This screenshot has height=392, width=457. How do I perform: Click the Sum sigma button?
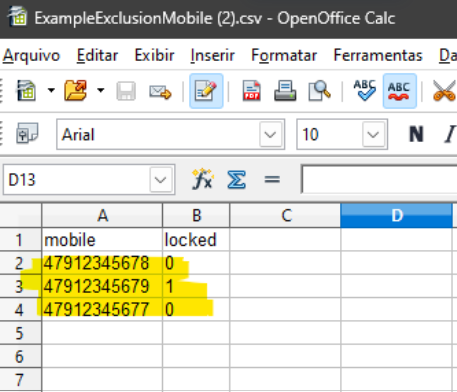pos(236,180)
